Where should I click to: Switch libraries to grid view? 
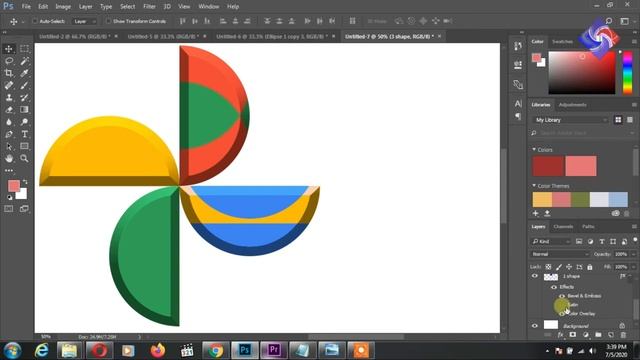click(x=618, y=120)
